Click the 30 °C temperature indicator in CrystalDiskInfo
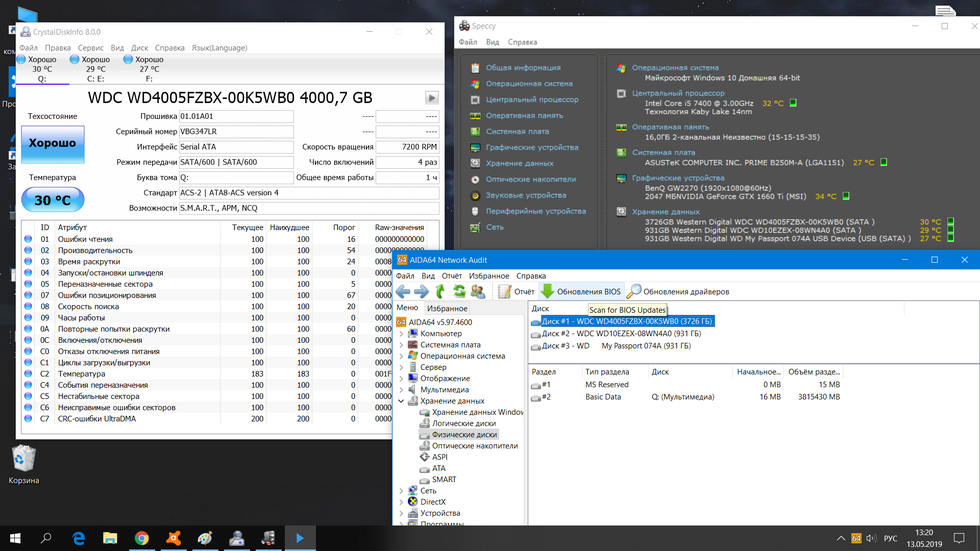 52,200
